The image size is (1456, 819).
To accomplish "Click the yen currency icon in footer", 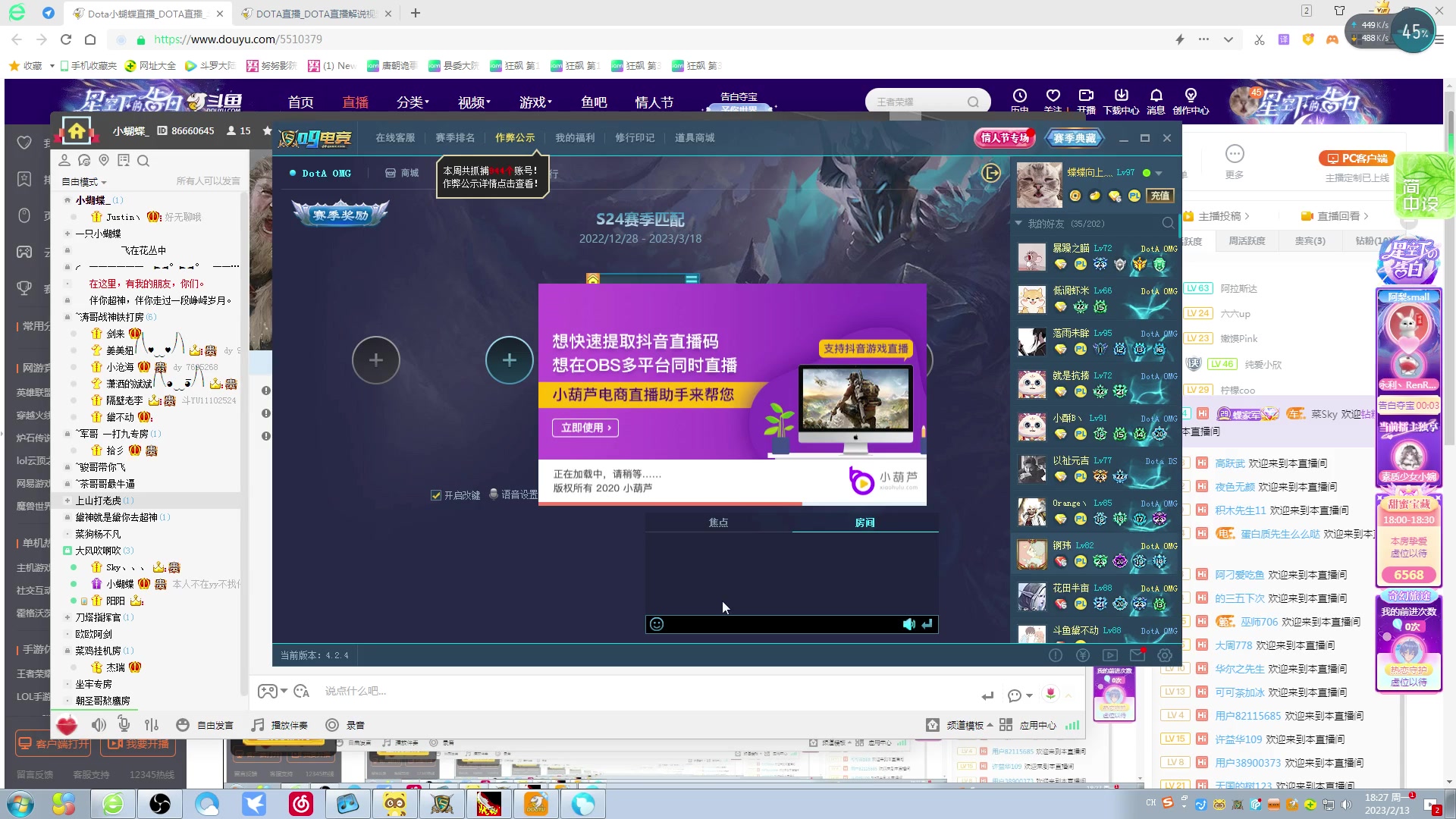I will pyautogui.click(x=1083, y=655).
